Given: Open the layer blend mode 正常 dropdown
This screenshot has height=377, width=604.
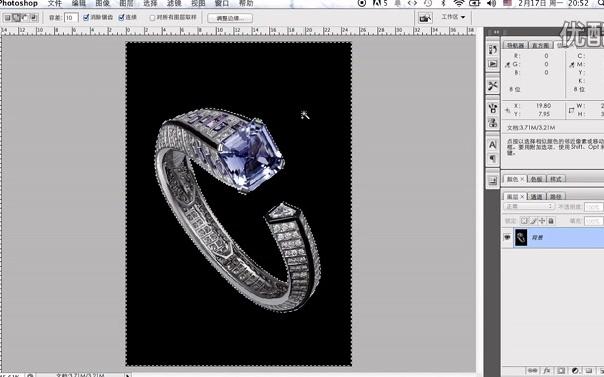Looking at the screenshot, I should click(528, 207).
